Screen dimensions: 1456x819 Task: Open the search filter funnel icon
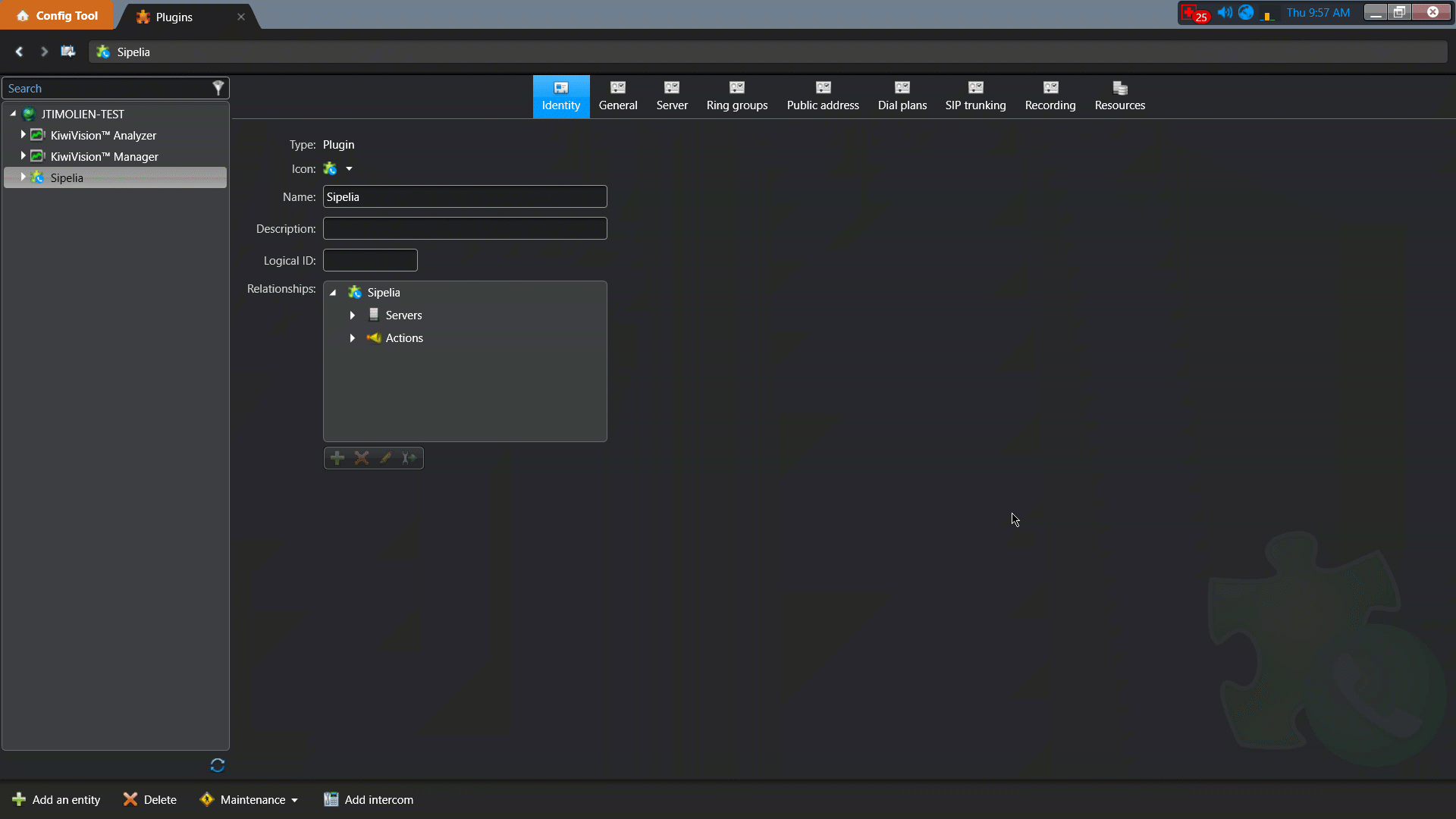(x=218, y=88)
